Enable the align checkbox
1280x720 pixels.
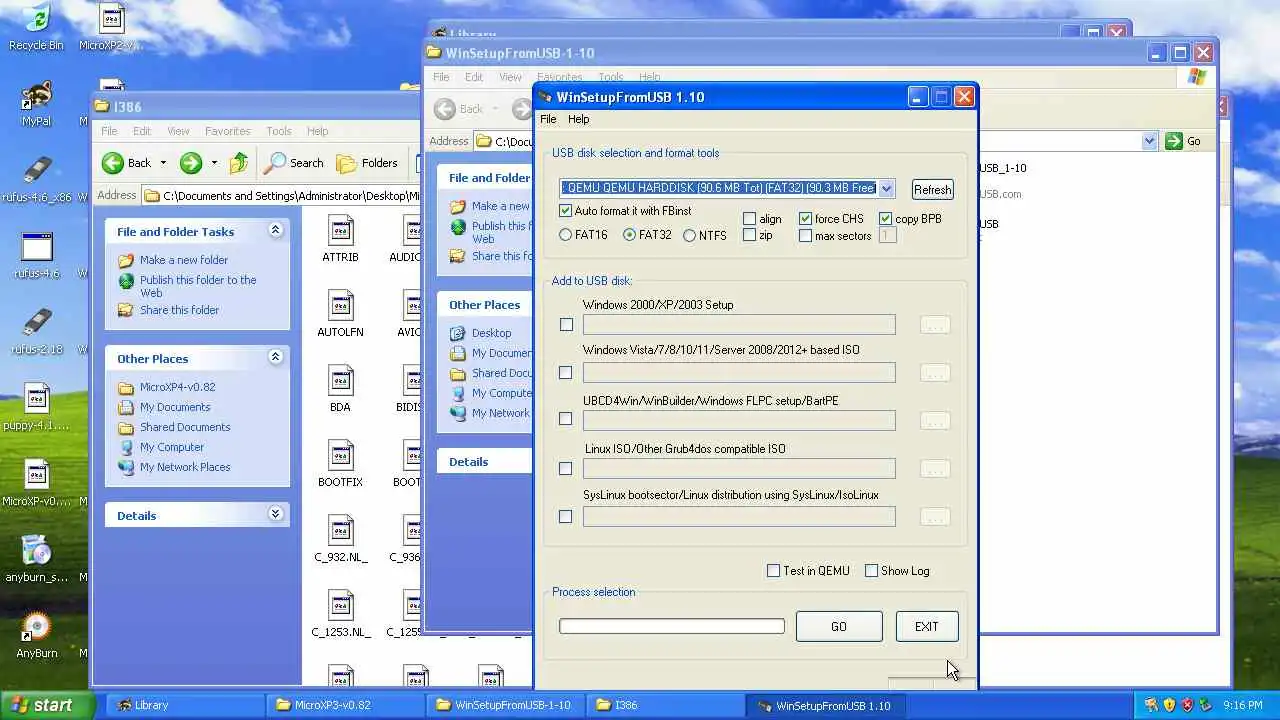[750, 219]
